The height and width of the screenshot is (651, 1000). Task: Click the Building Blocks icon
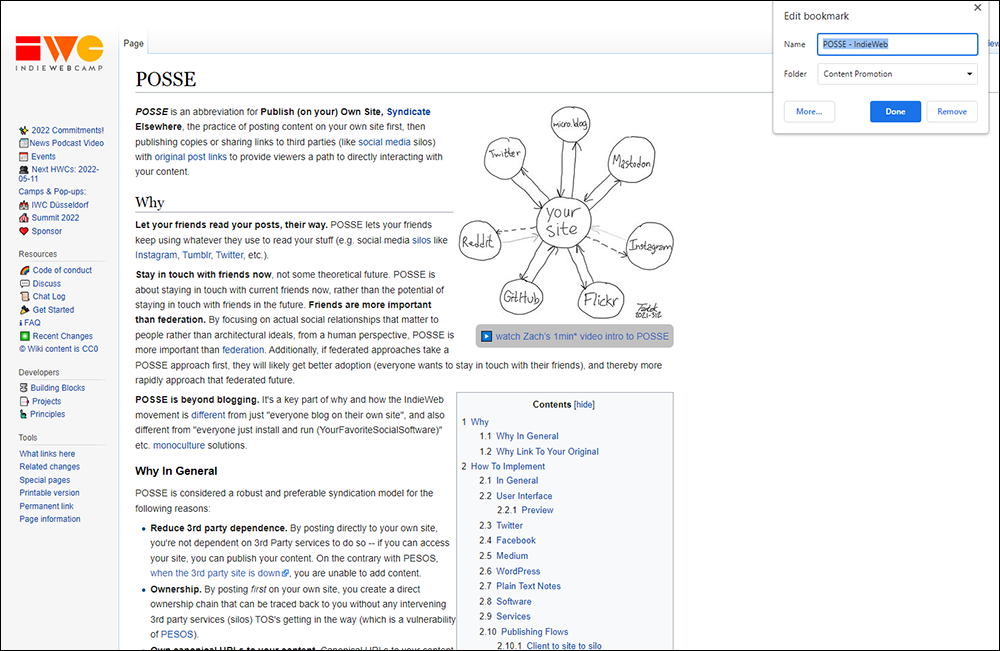24,388
